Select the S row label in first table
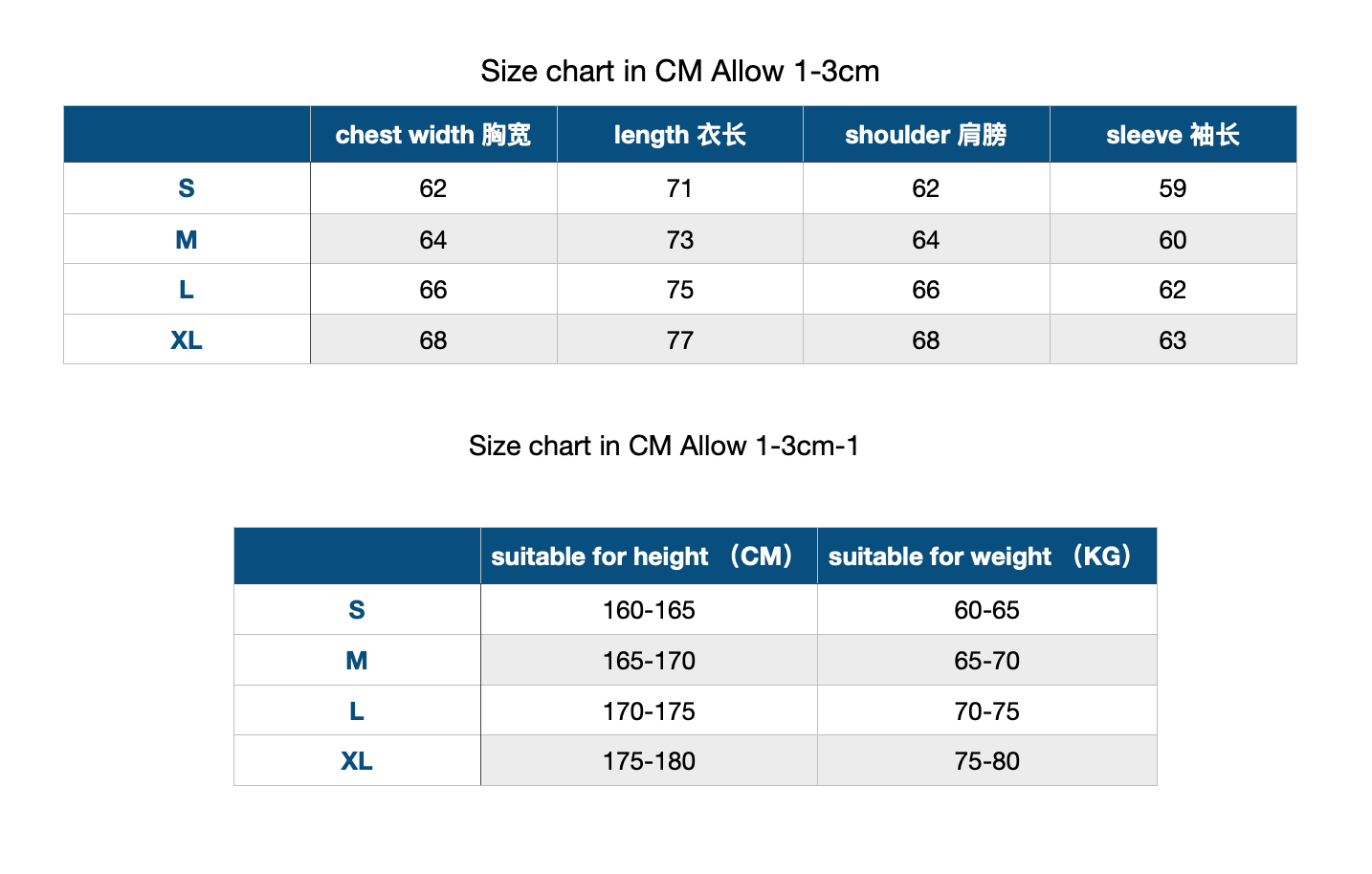 pos(187,188)
